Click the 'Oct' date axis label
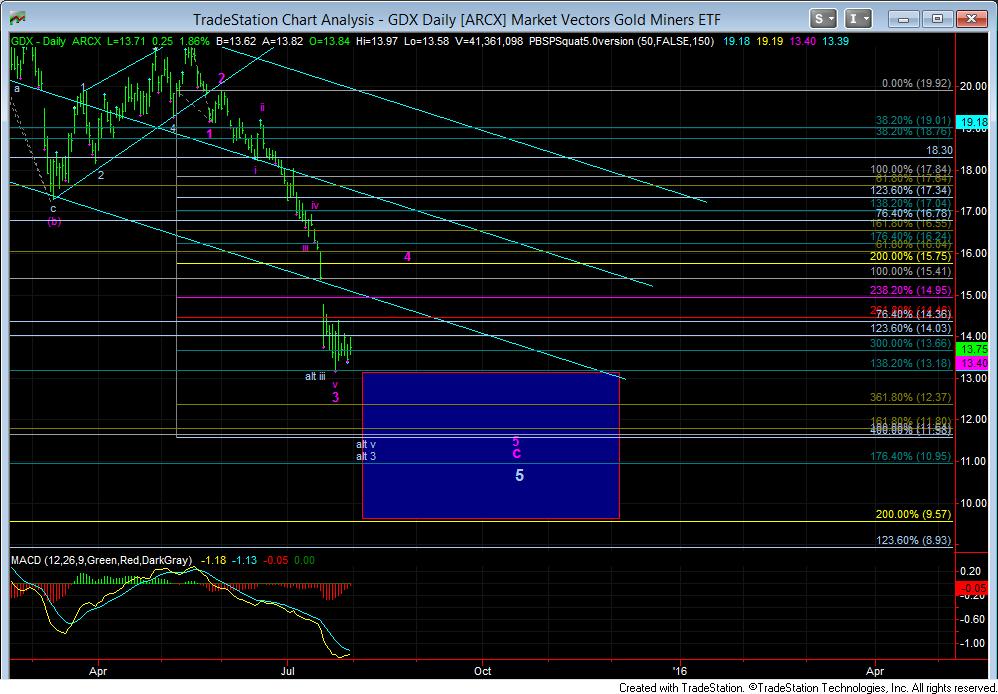The width and height of the screenshot is (998, 694). point(483,670)
